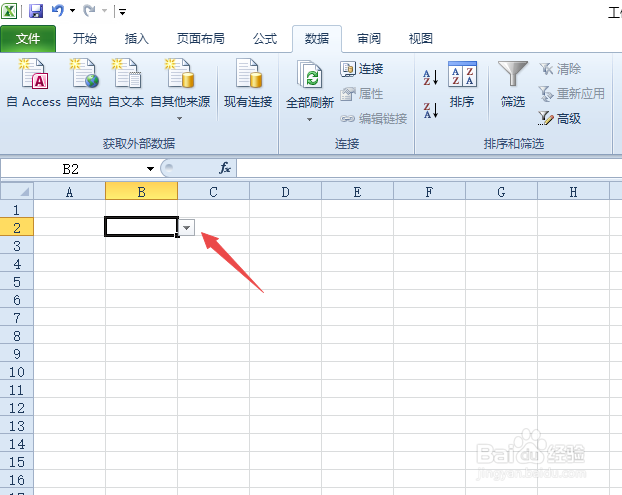Image resolution: width=622 pixels, height=495 pixels.
Task: Open the 文件 (File) tab
Action: (x=28, y=38)
